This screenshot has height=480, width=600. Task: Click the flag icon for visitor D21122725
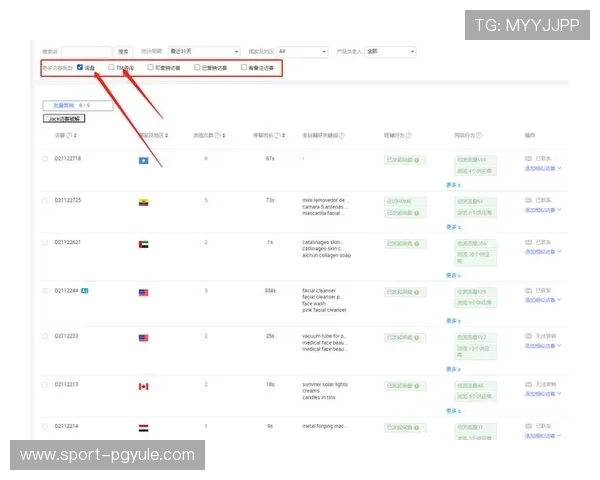tap(143, 202)
